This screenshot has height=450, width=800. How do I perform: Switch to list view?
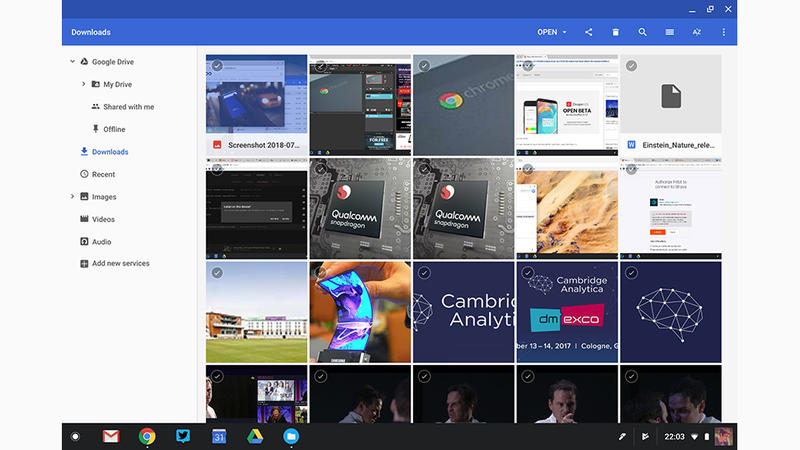(669, 32)
